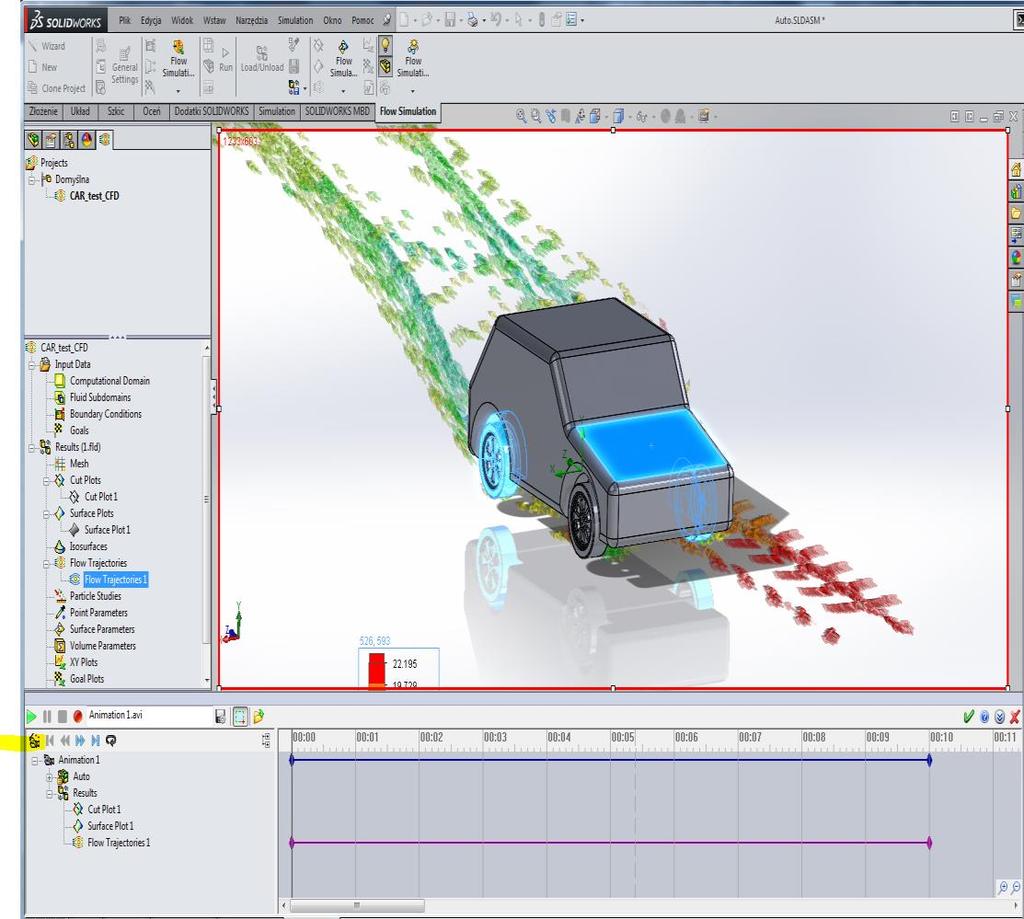Open the Widok menu
Screen dimensions: 1024x919
[x=182, y=20]
